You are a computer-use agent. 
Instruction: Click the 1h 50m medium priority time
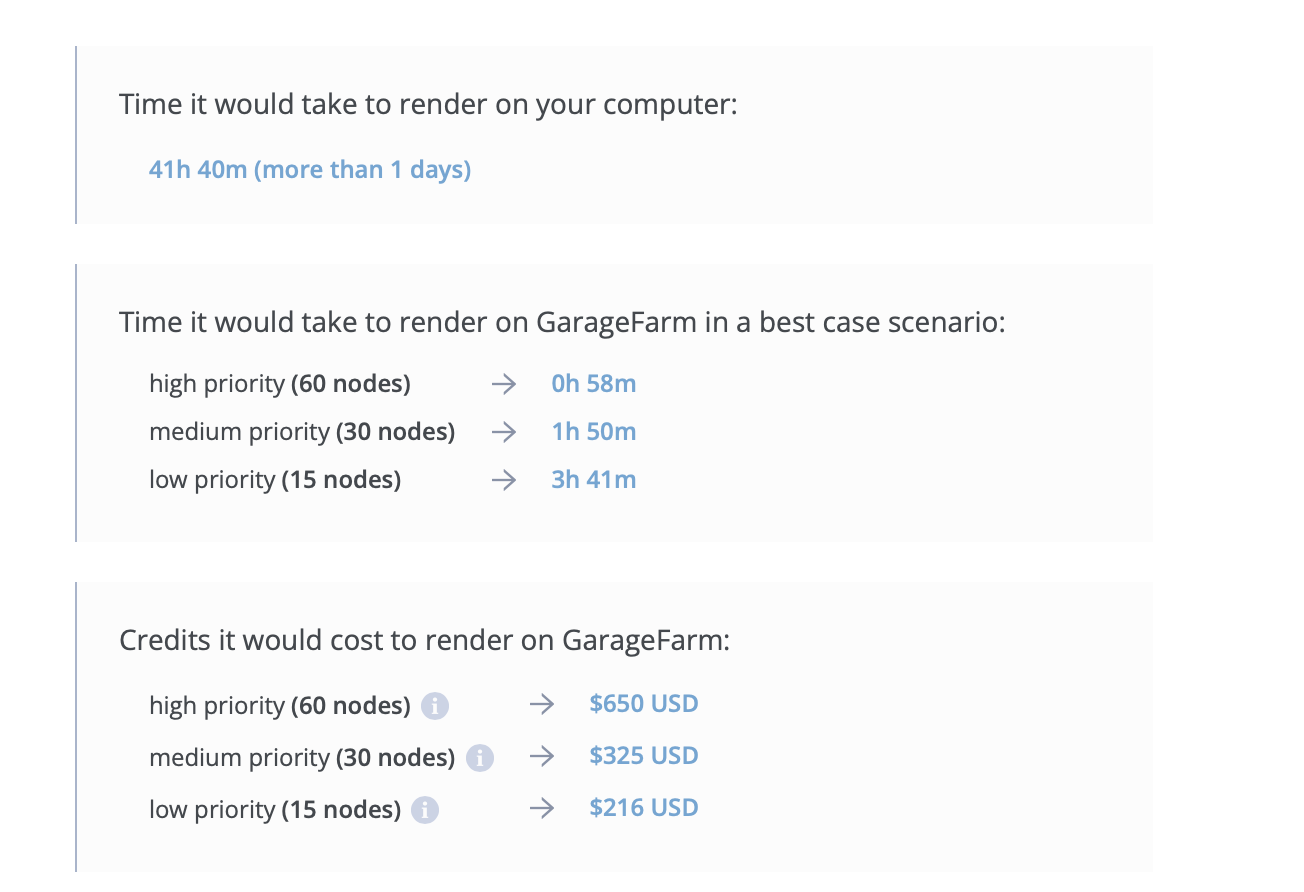pos(593,432)
